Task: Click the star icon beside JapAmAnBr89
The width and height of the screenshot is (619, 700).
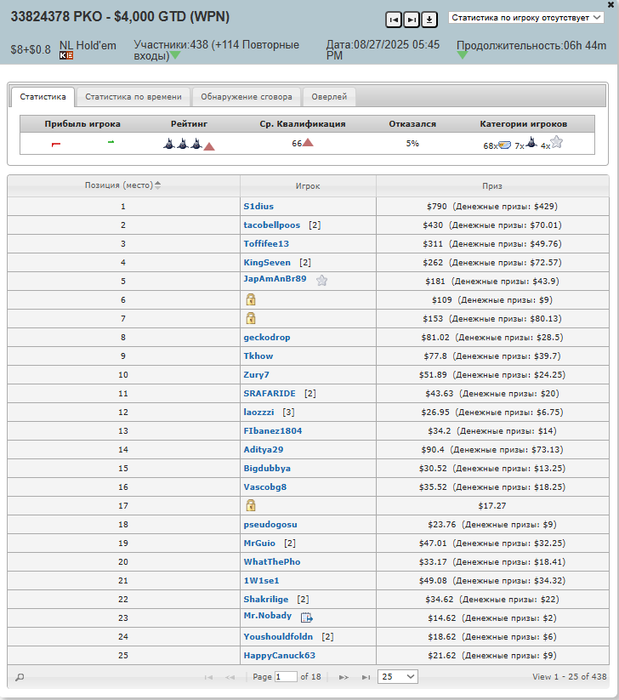Action: (x=322, y=280)
